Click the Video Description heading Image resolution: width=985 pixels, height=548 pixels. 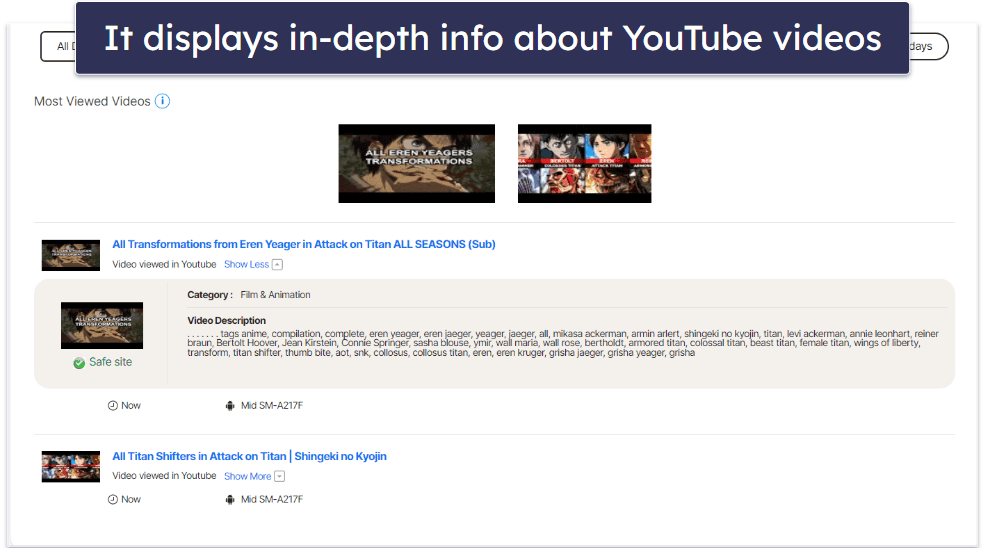pos(226,321)
